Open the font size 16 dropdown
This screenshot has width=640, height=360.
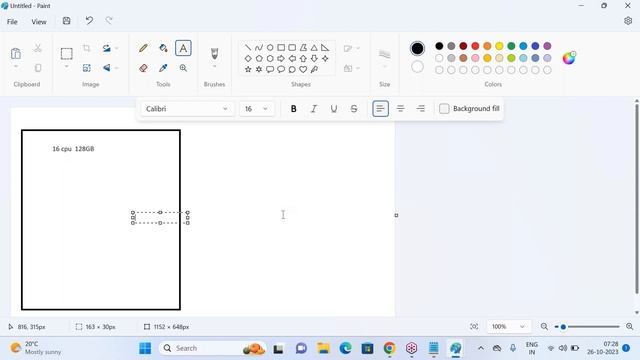click(256, 109)
